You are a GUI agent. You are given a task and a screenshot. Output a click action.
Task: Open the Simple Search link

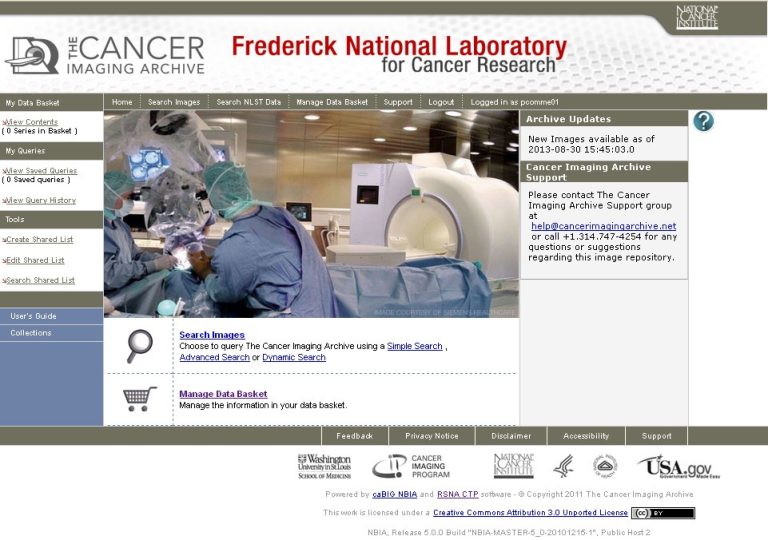click(415, 346)
